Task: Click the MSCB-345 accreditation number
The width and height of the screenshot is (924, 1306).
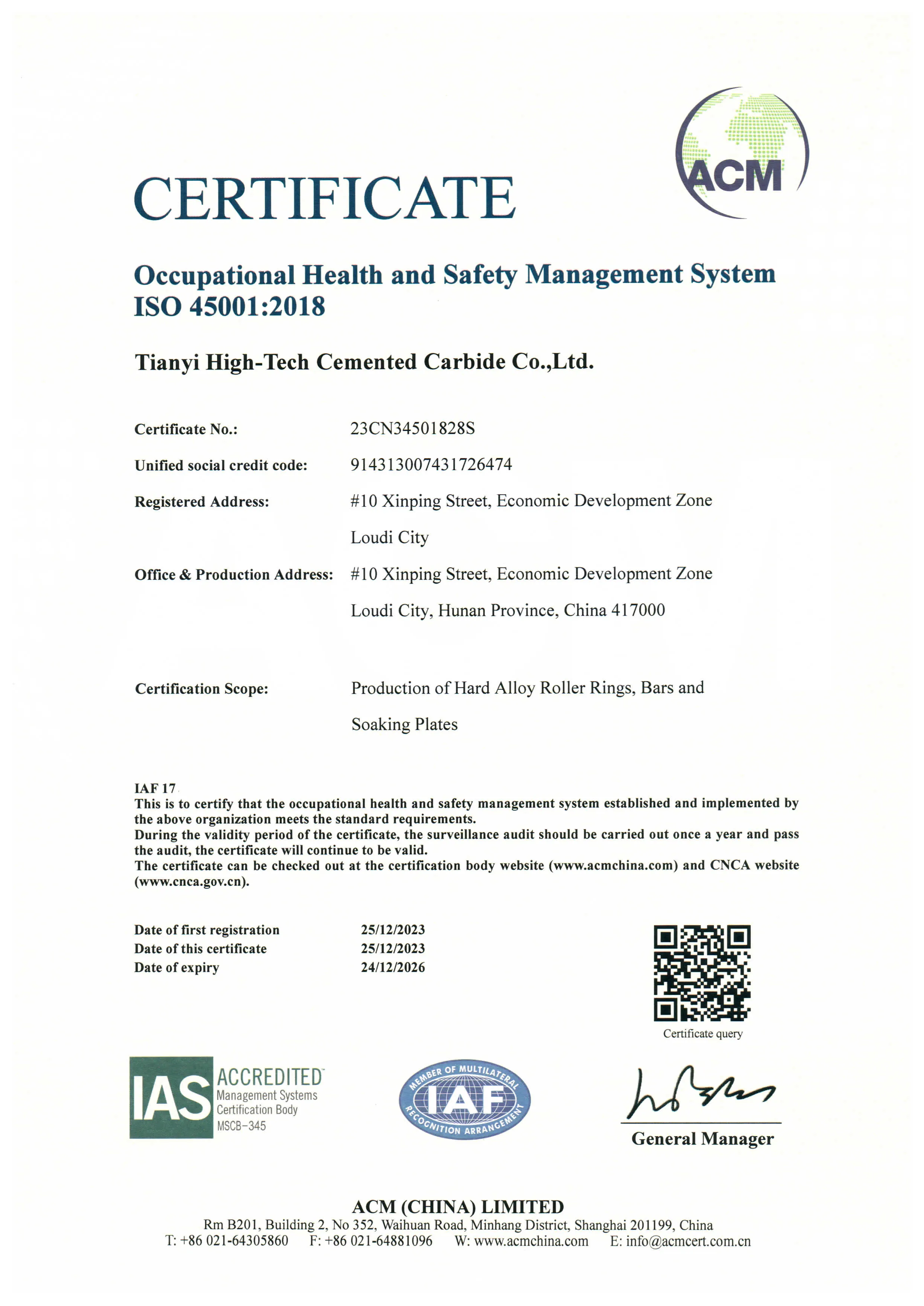Action: coord(241,1126)
